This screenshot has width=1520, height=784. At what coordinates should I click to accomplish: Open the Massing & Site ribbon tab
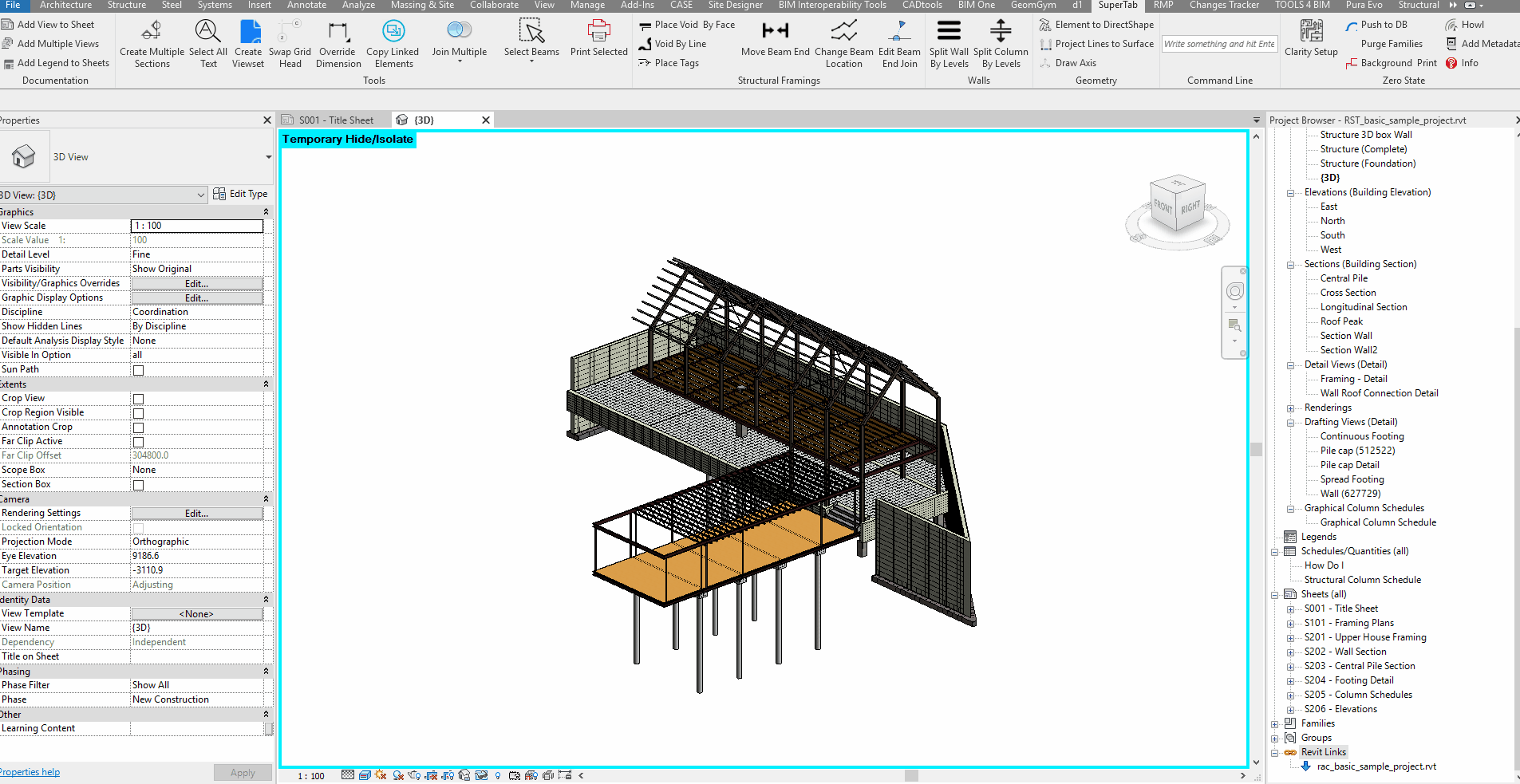422,5
